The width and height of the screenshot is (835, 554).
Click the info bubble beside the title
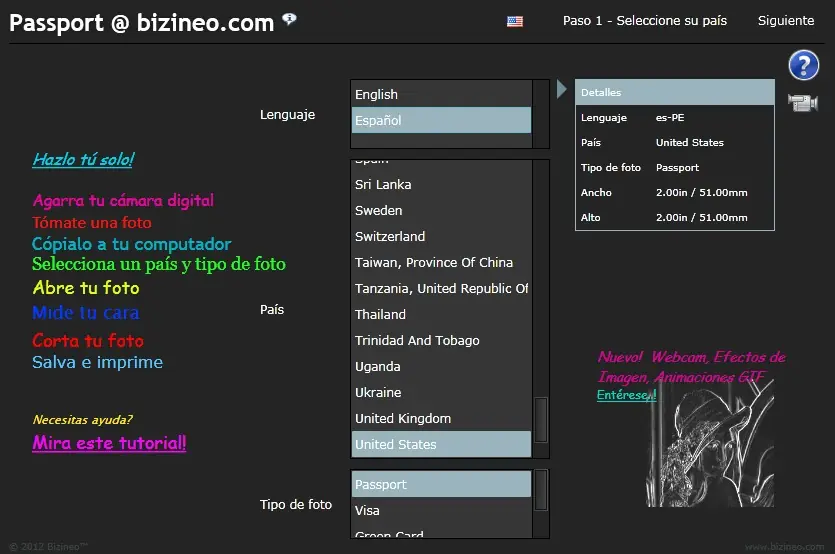(289, 19)
